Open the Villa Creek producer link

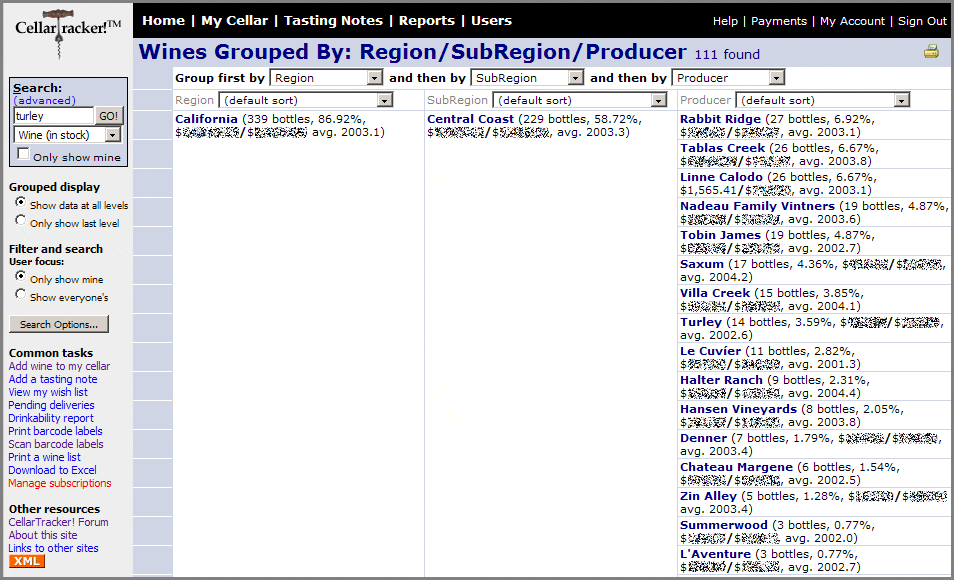coord(715,293)
